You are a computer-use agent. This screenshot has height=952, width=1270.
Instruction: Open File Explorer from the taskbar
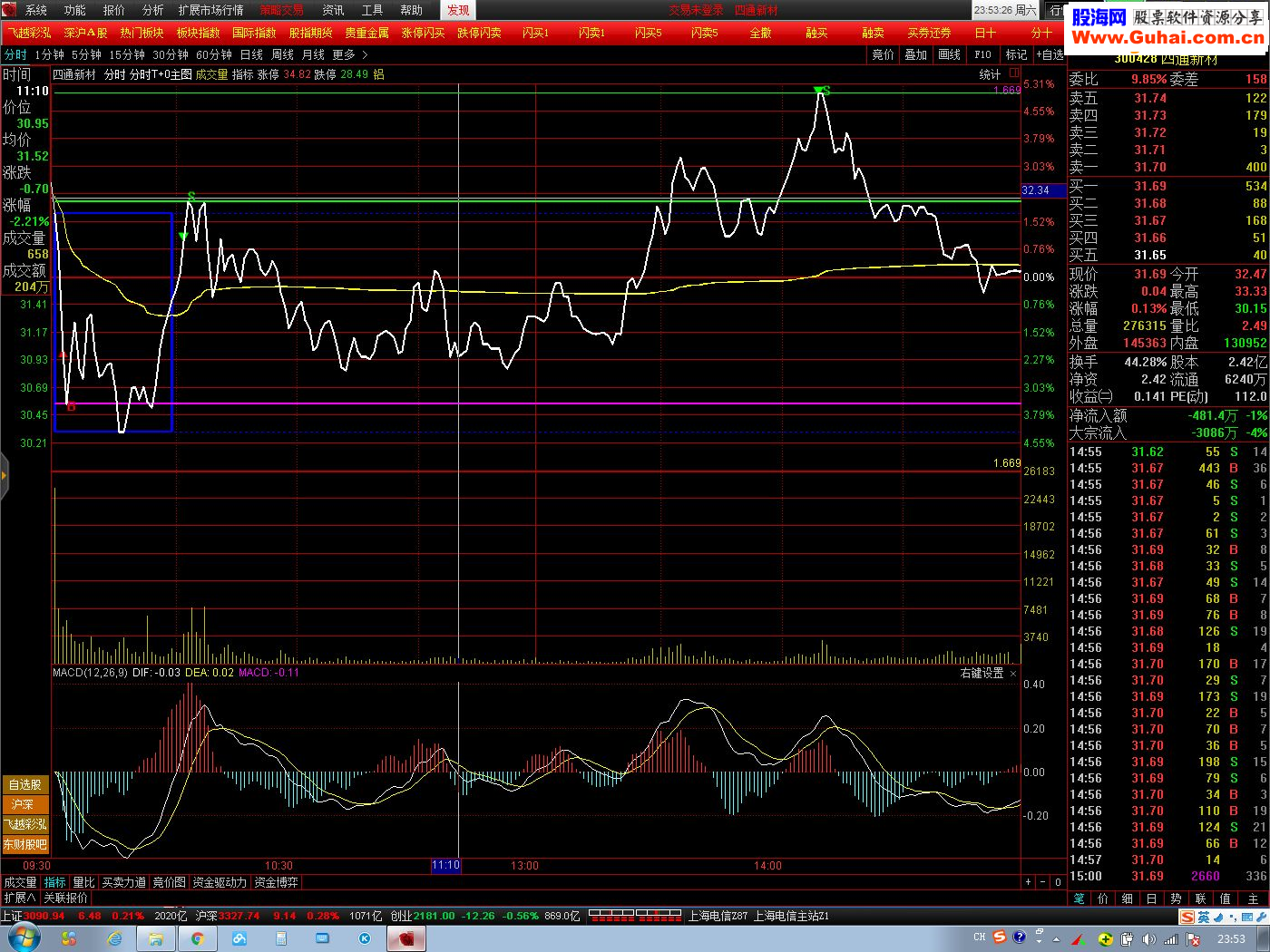click(156, 939)
